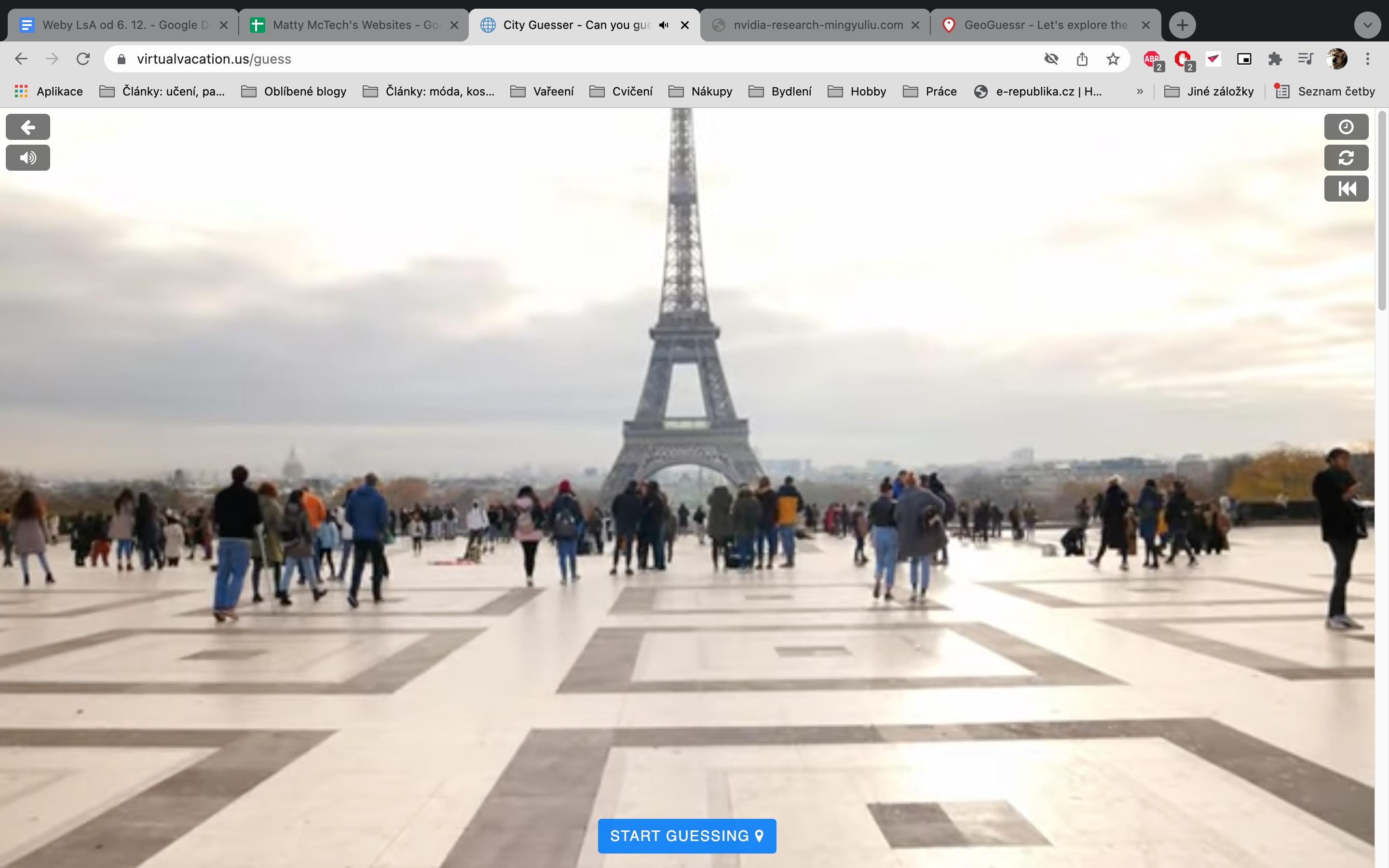This screenshot has width=1389, height=868.
Task: Open the AdBlock Plus extension
Action: (x=1152, y=59)
